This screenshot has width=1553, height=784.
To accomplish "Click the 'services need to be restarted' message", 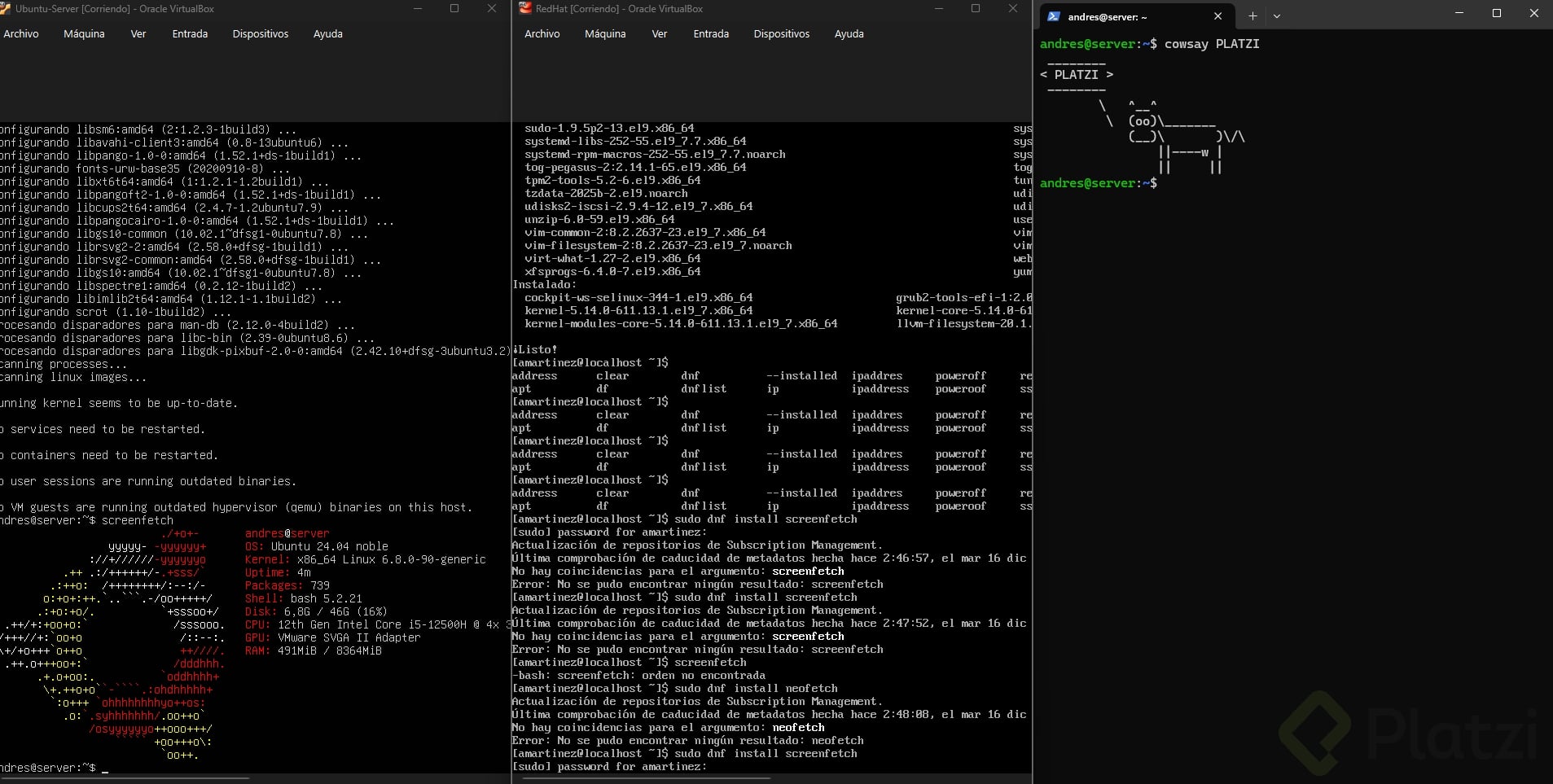I will coord(102,430).
